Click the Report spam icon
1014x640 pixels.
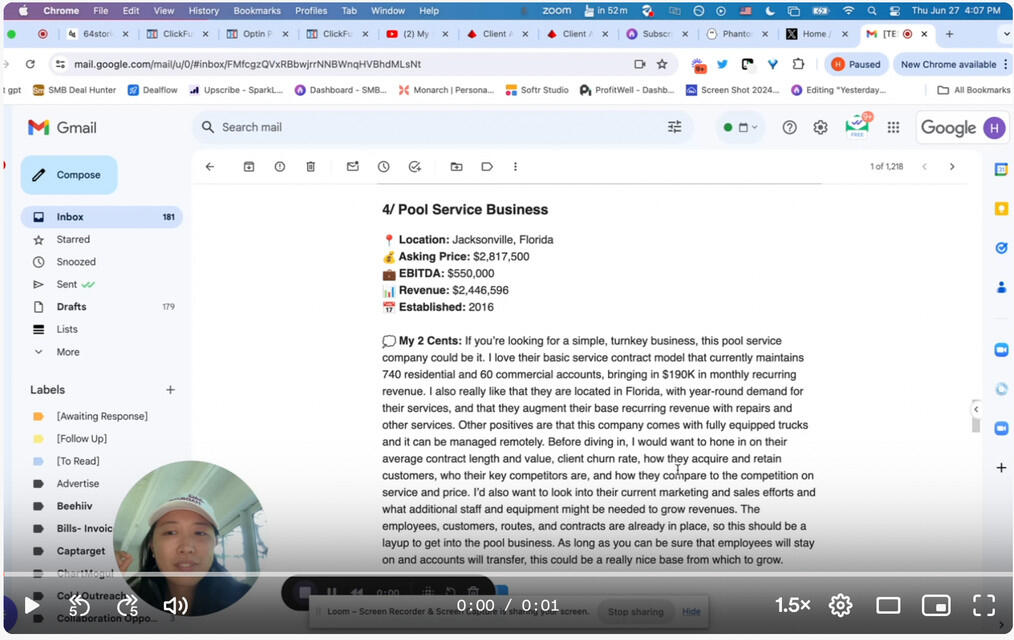(280, 167)
